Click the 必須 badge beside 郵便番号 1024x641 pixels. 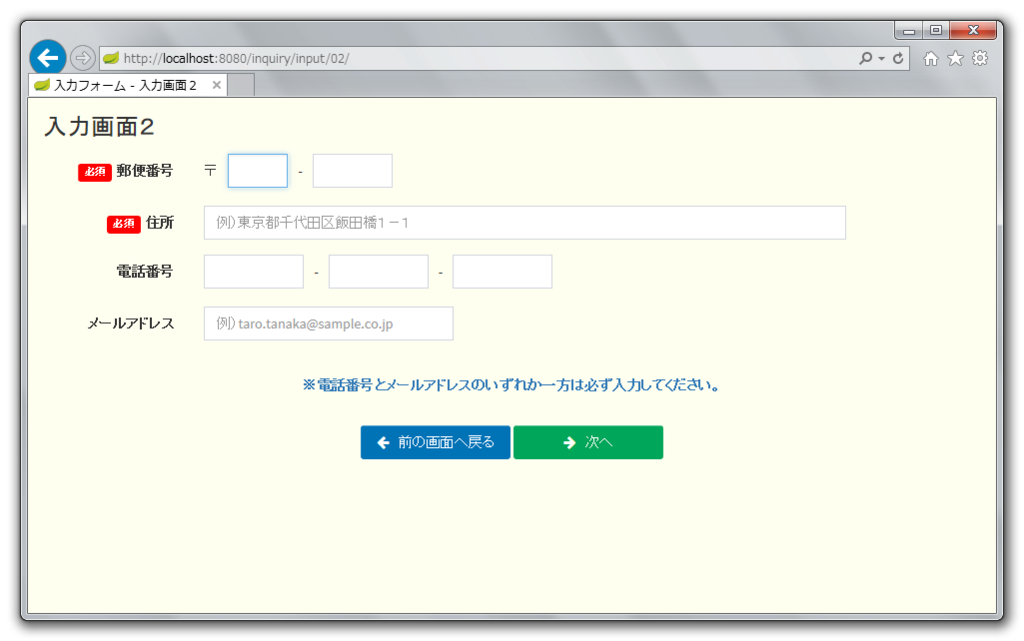tap(95, 172)
